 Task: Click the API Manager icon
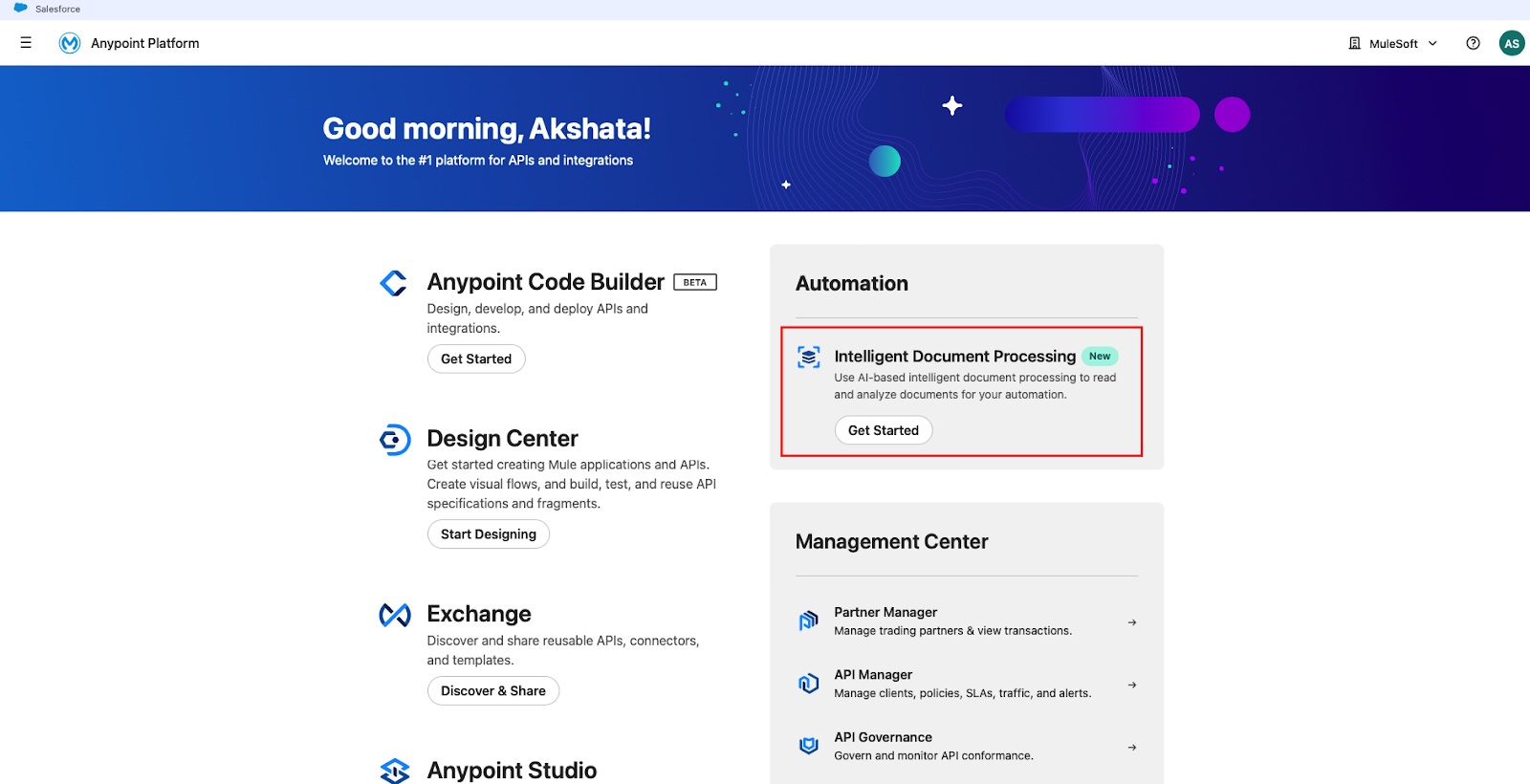click(809, 684)
